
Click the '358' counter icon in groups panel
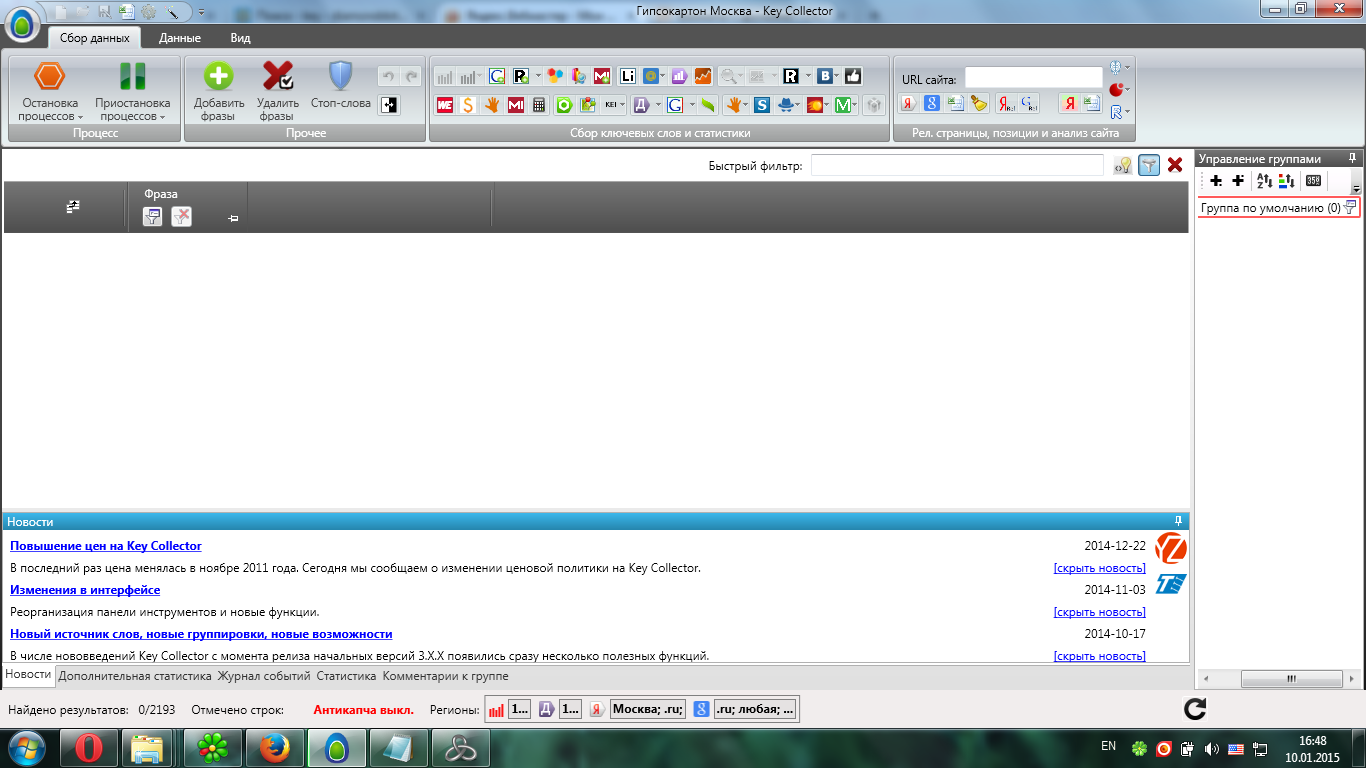point(1313,181)
